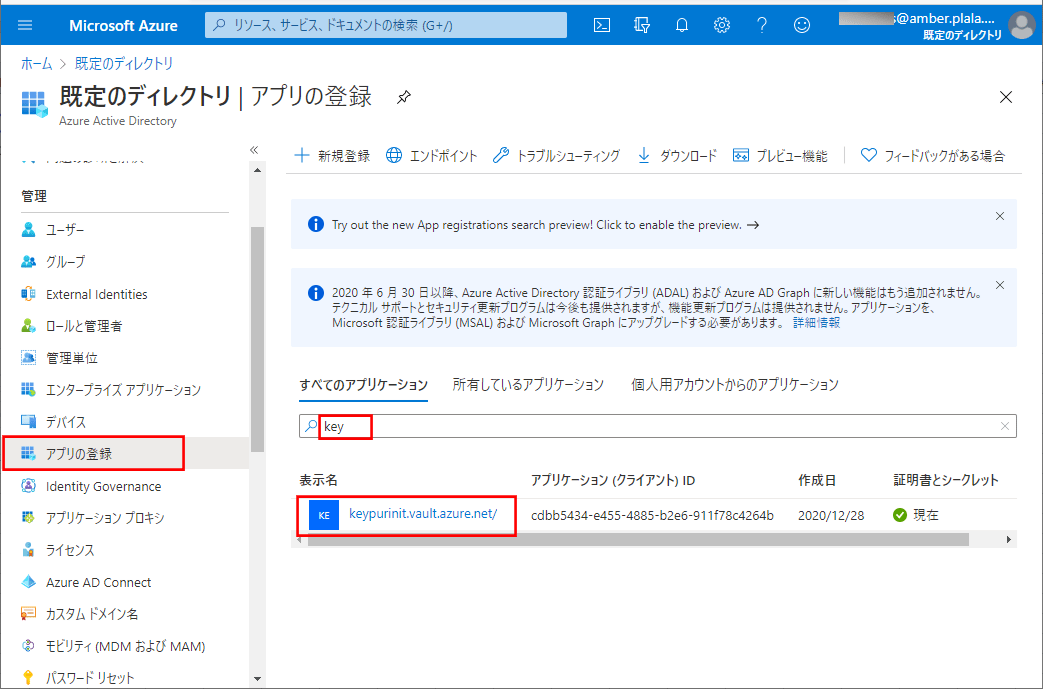Click 作成日 column header
Image resolution: width=1043 pixels, height=689 pixels.
click(817, 480)
